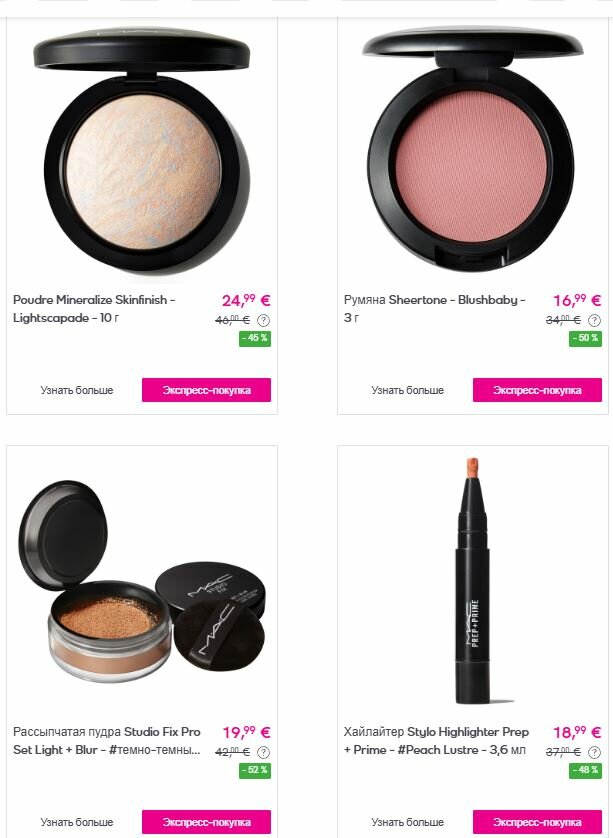Viewport: 613px width, 838px height.
Task: Click the price info icon beside 34,00 €
Action: [x=594, y=320]
